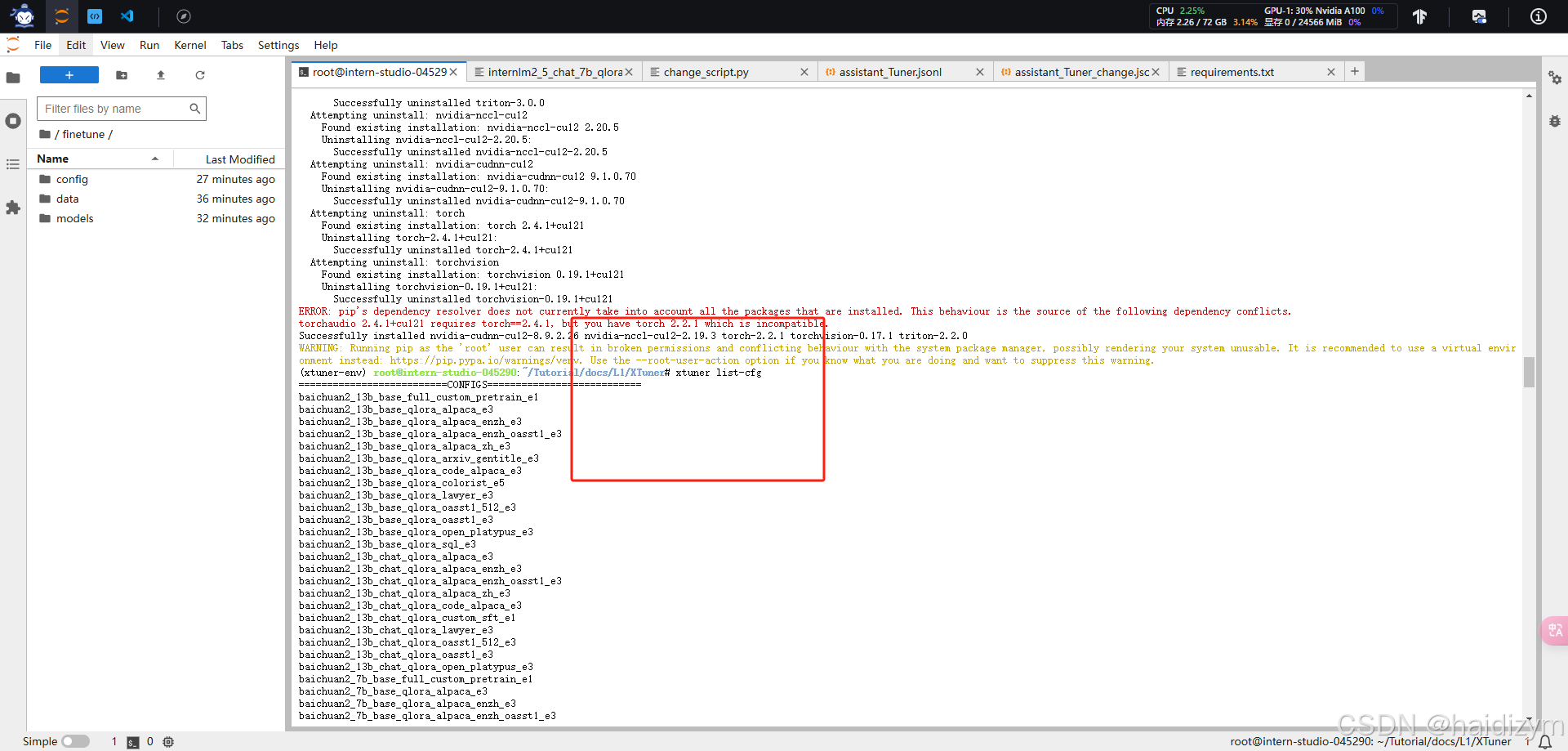Focus the Filter files by name field

122,109
